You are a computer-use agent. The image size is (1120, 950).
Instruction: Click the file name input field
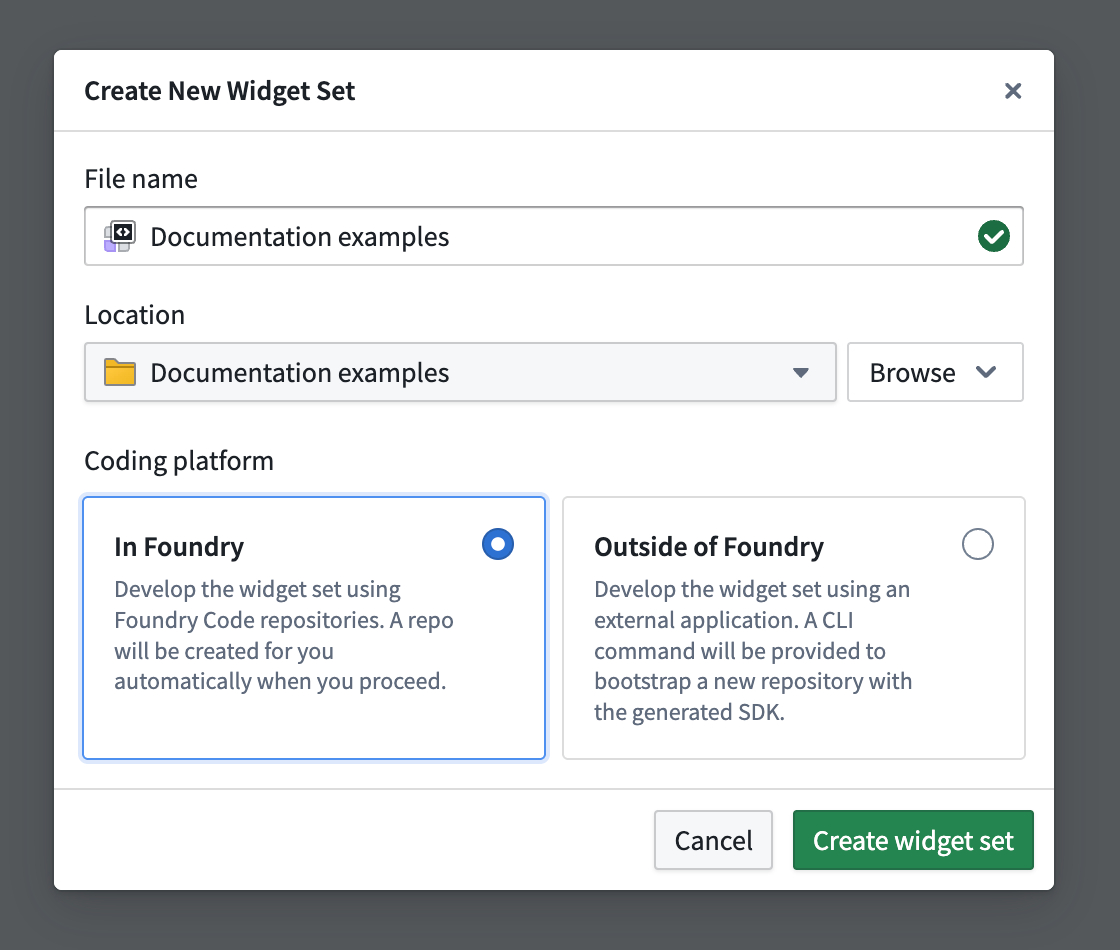554,236
